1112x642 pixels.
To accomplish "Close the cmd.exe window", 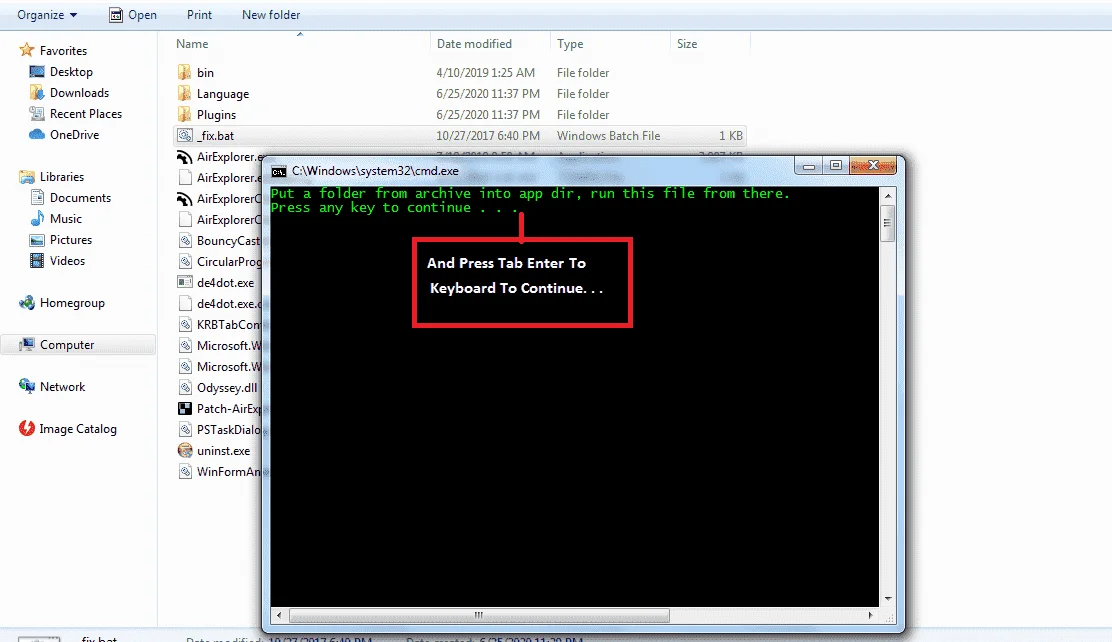I will 873,166.
